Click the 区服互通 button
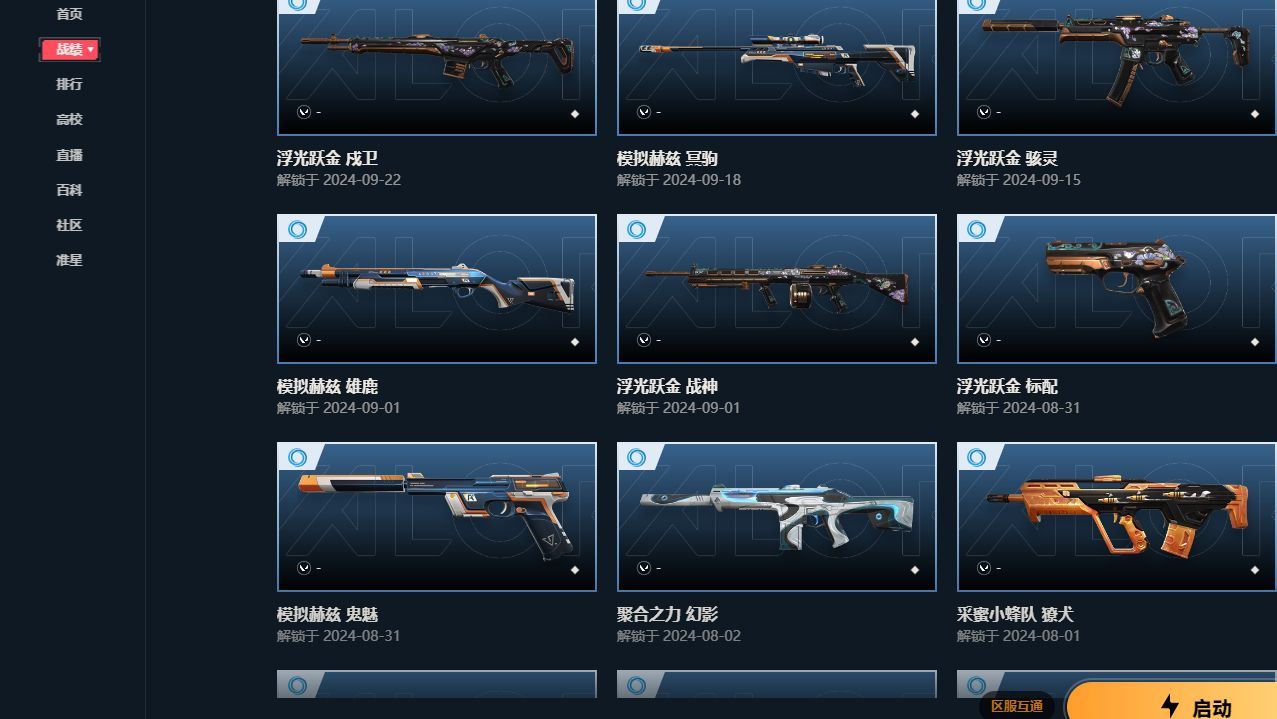The width and height of the screenshot is (1277, 719). coord(1017,706)
